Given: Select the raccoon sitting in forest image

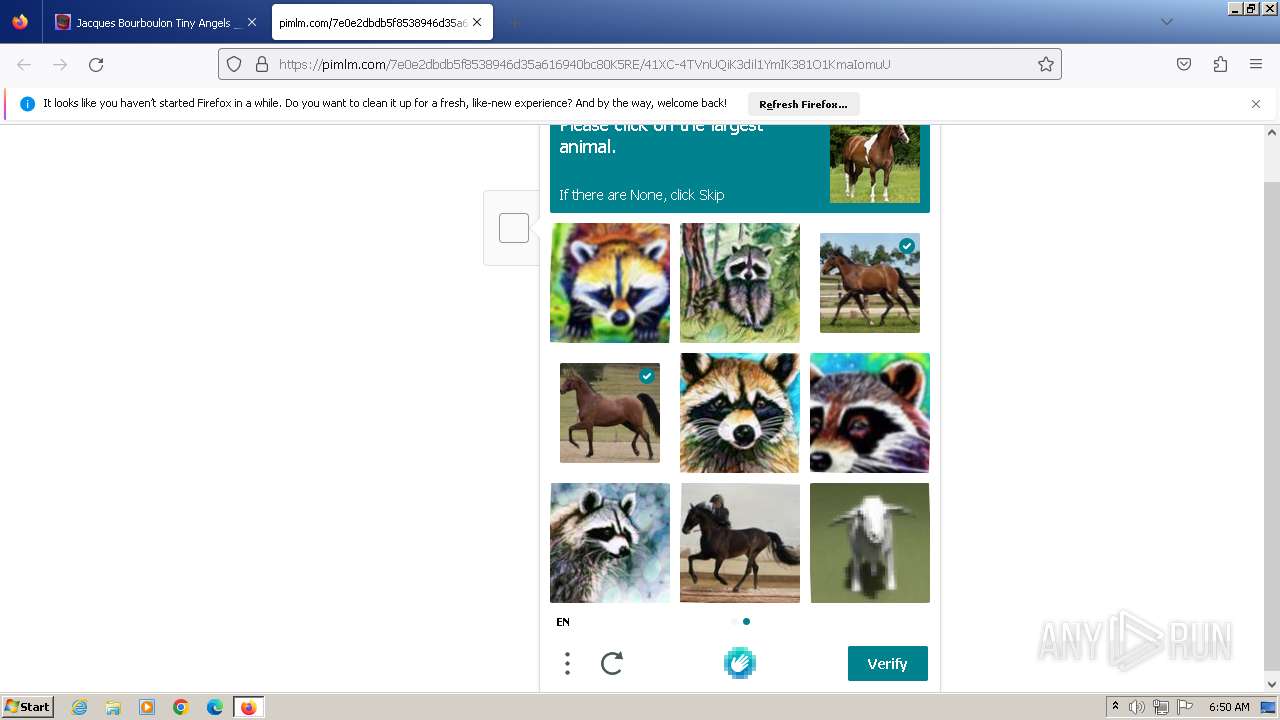Looking at the screenshot, I should click(x=740, y=283).
